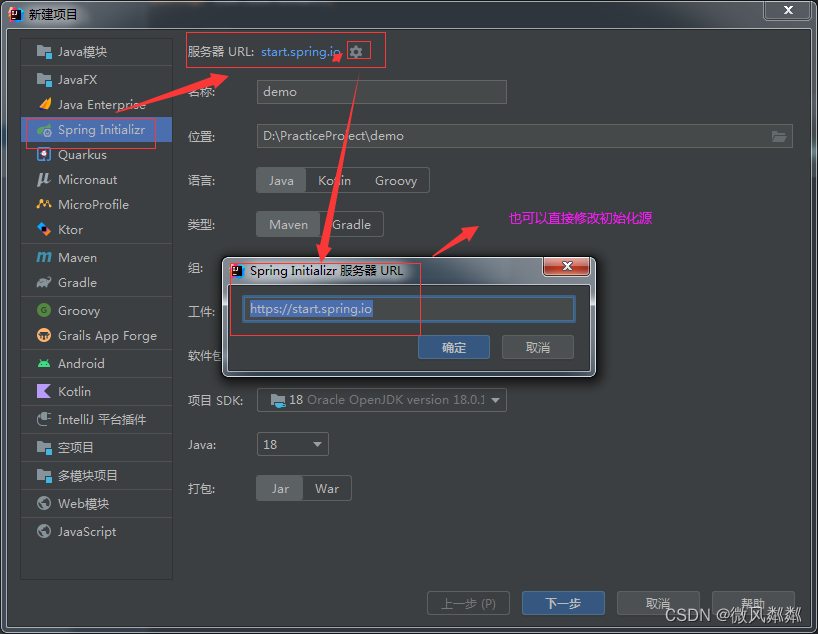Select Grails App Forge project type
The image size is (818, 634).
click(x=97, y=336)
